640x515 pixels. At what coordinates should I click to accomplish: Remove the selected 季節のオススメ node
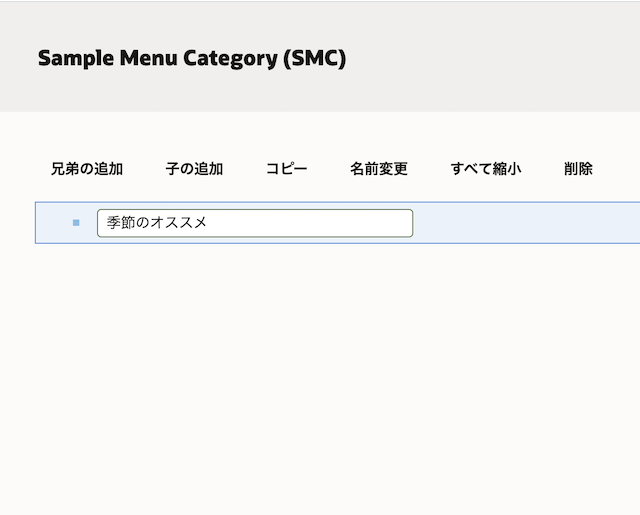(x=578, y=169)
